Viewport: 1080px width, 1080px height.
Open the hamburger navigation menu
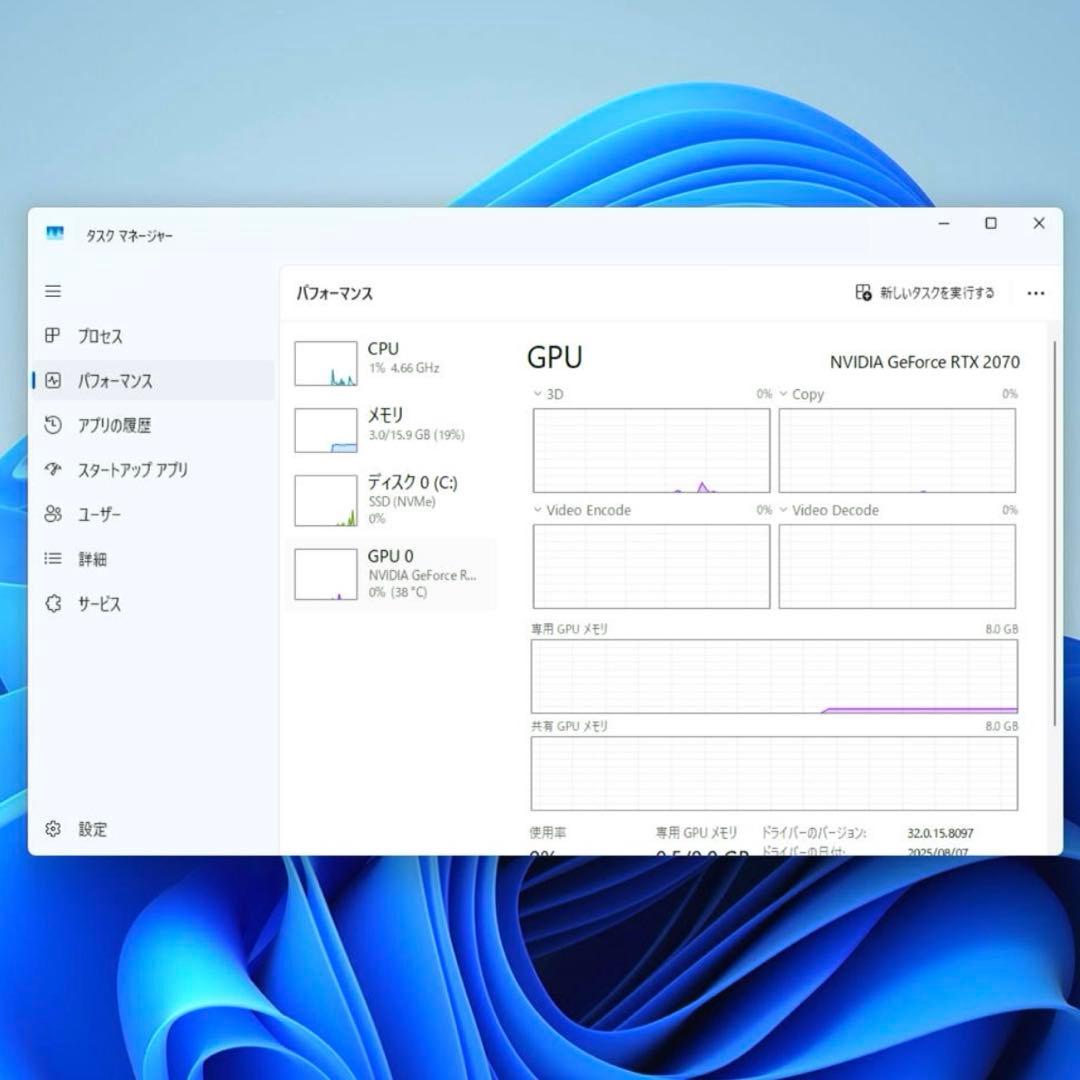point(52,292)
